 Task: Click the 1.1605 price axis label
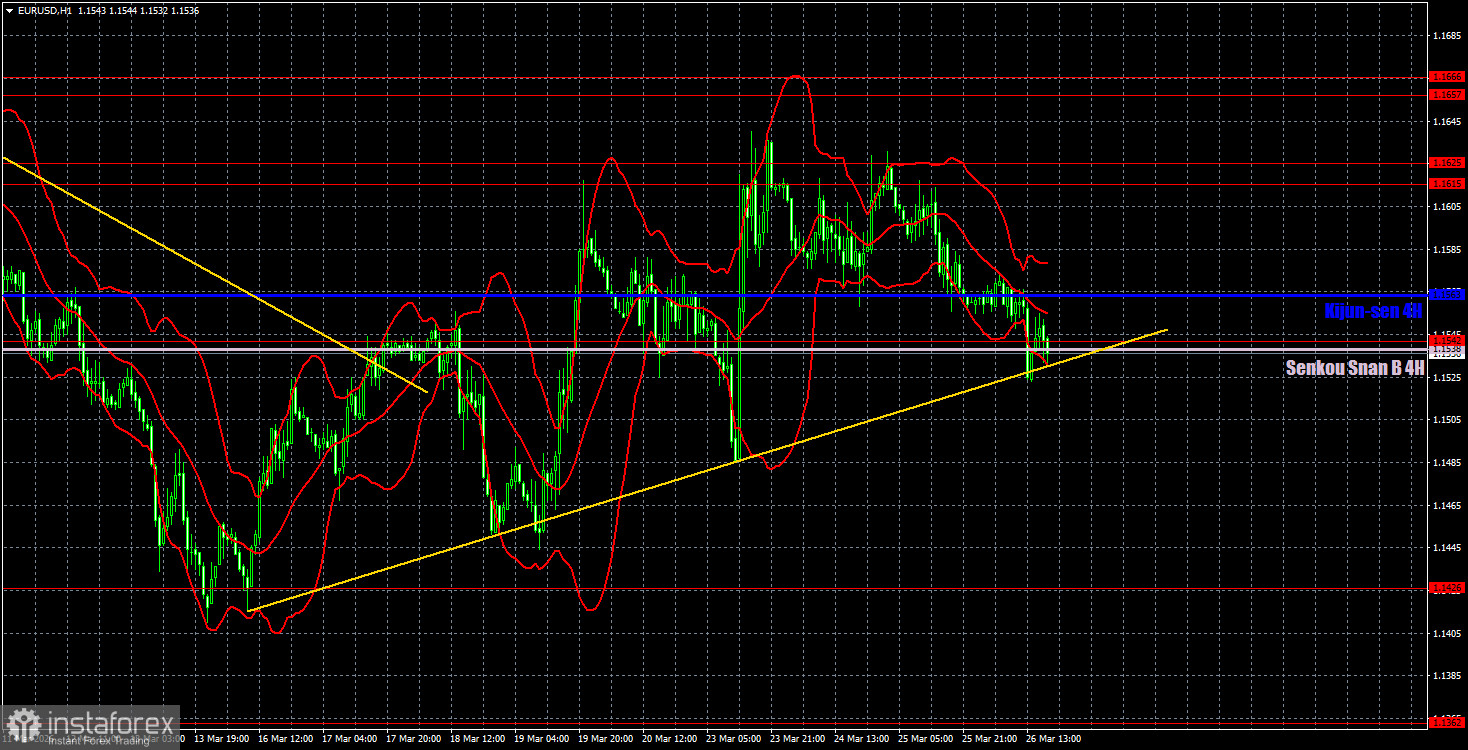[1446, 207]
